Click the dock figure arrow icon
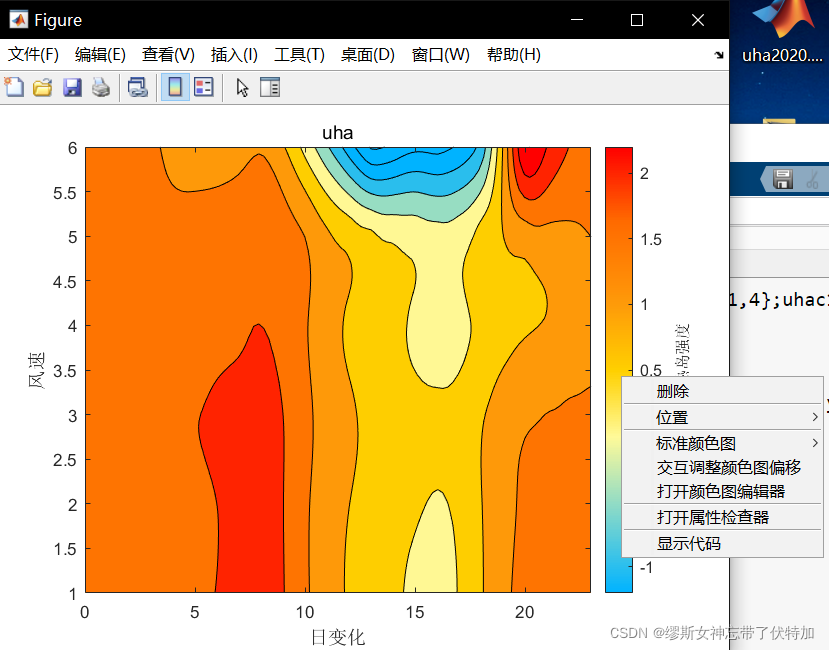829x650 pixels. (x=718, y=55)
